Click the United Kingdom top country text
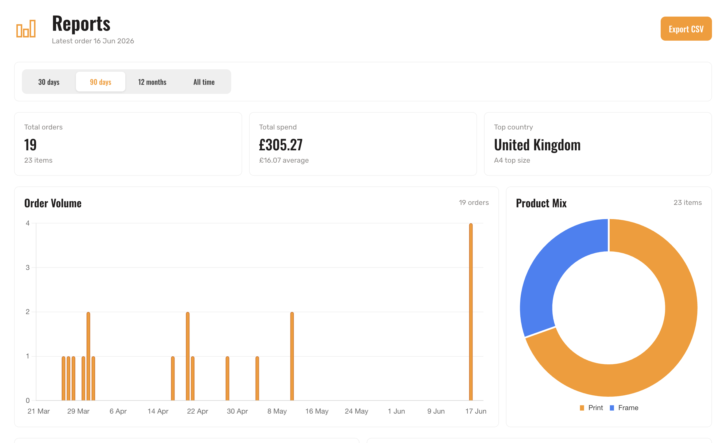Viewport: 720px width, 443px height. pos(537,145)
